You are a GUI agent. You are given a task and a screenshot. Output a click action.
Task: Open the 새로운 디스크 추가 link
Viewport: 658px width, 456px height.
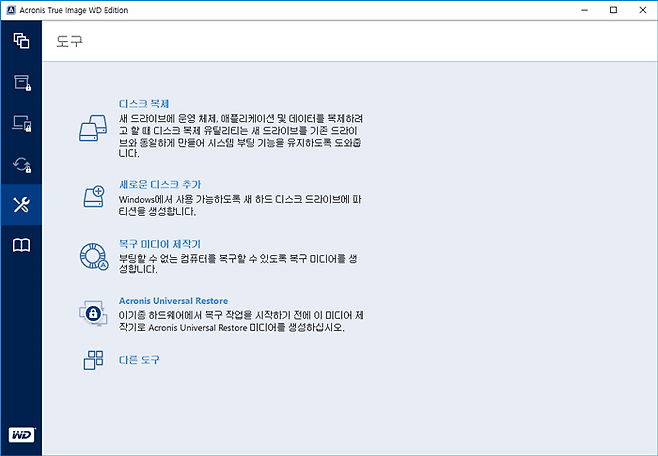point(160,184)
